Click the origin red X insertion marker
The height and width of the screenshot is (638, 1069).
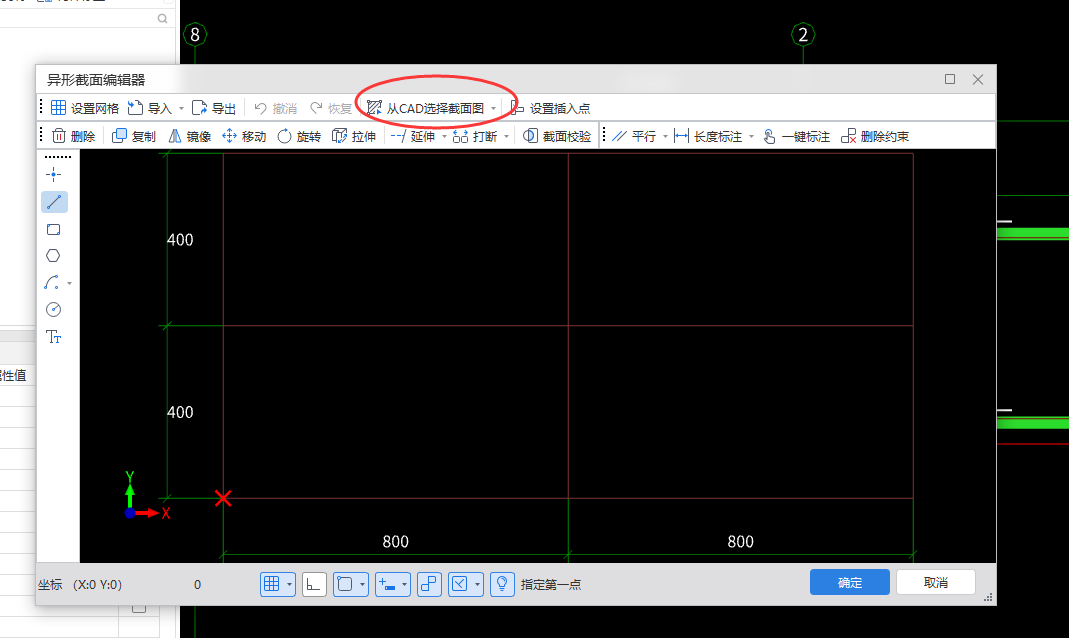[x=223, y=498]
